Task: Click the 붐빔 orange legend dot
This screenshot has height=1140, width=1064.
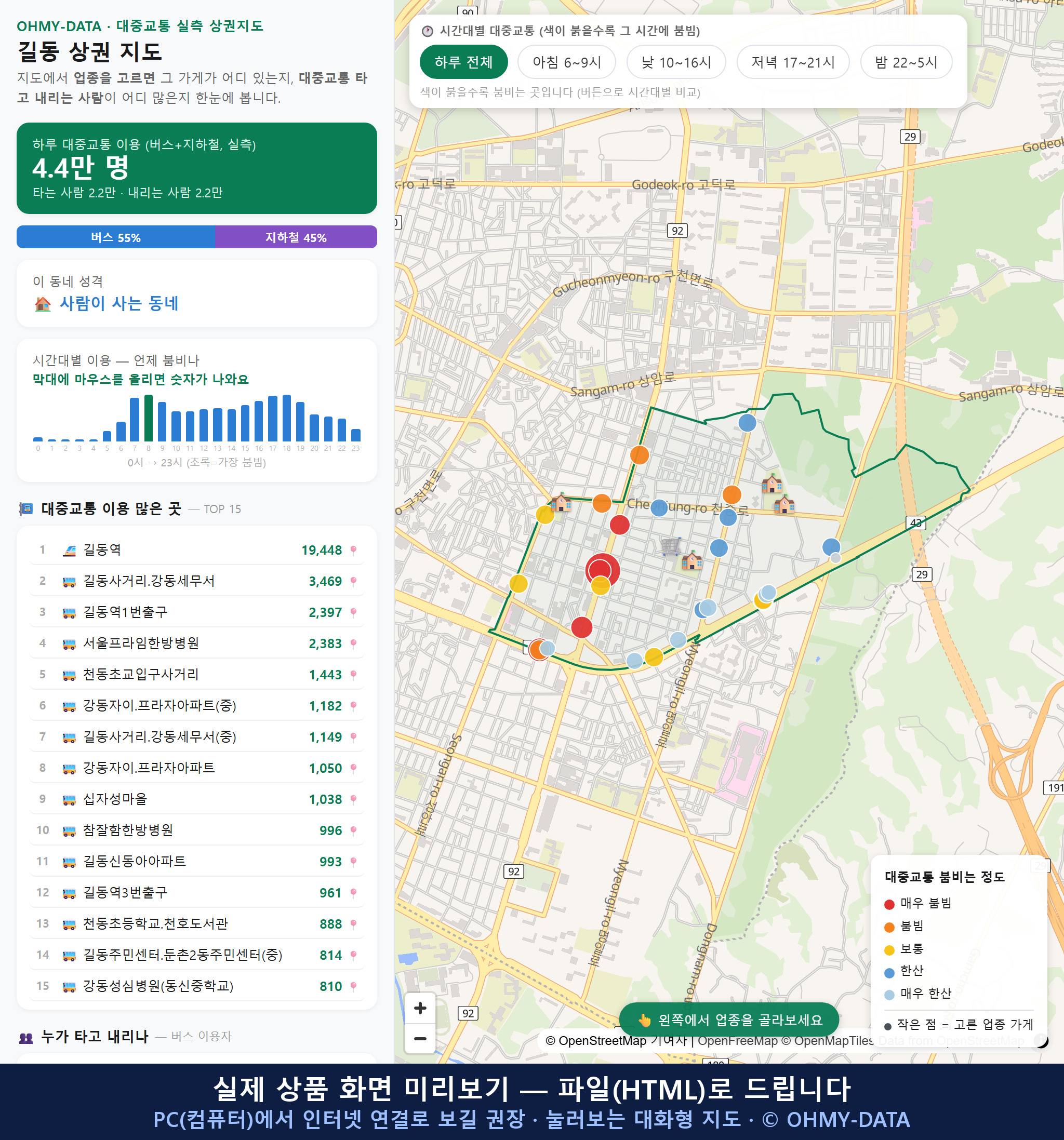Action: tap(889, 927)
